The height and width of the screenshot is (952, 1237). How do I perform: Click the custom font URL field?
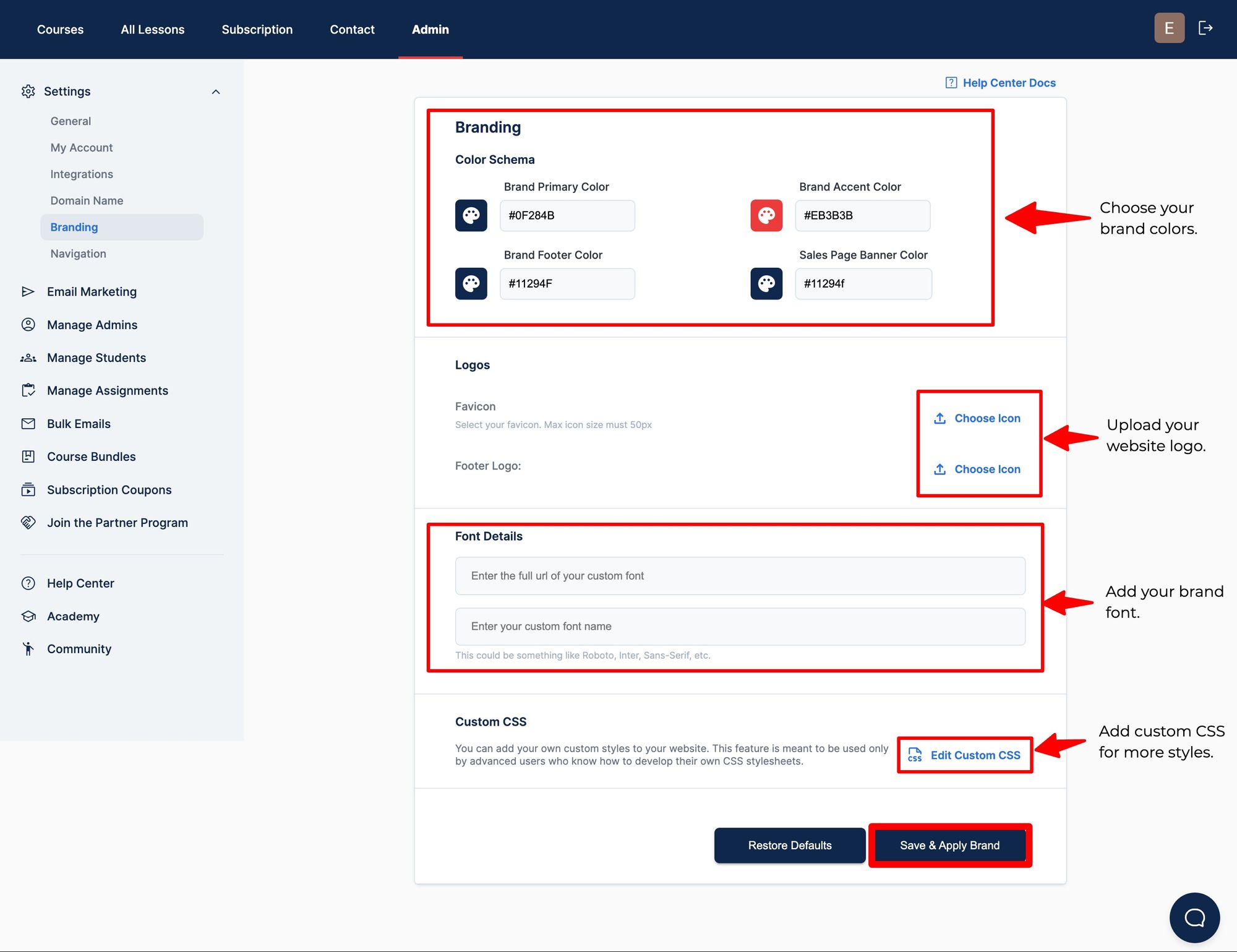(740, 576)
